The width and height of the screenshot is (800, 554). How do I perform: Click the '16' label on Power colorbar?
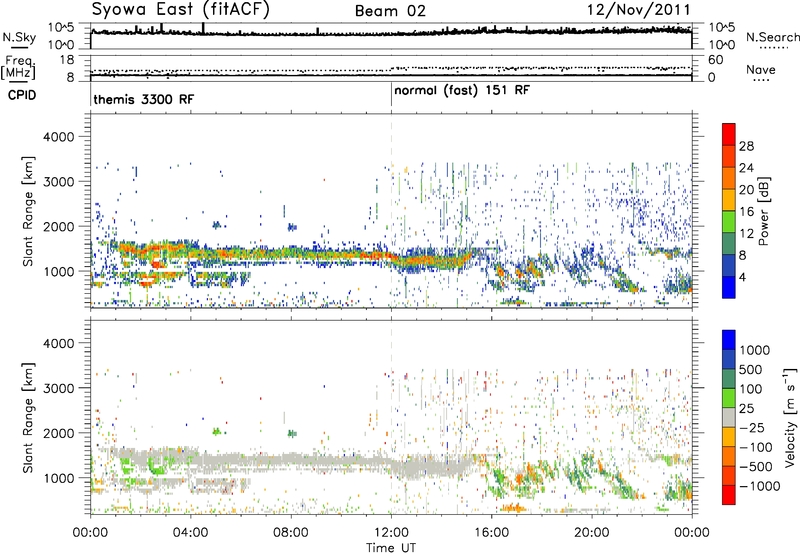746,212
